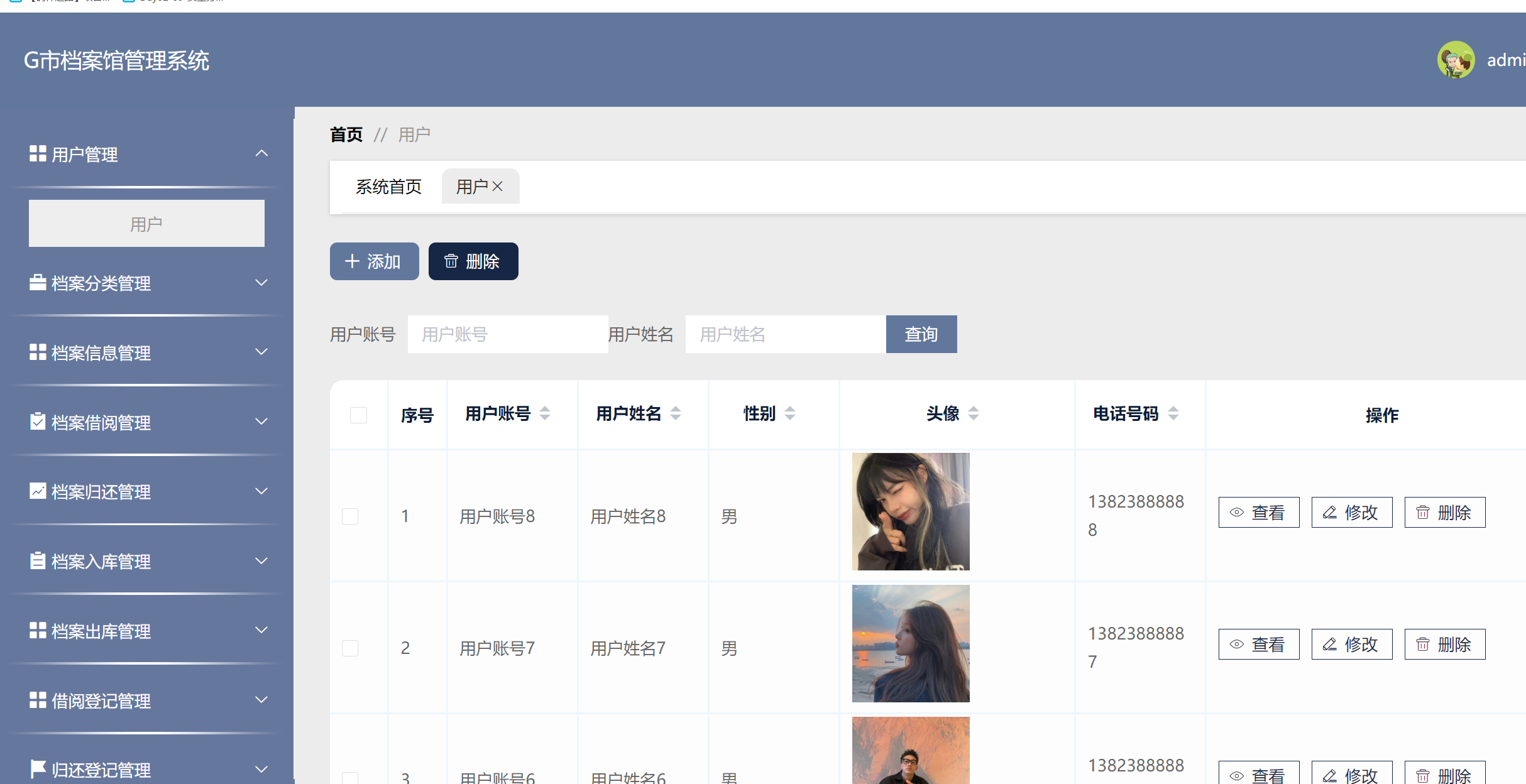Click the 用户姓名 search input field
This screenshot has width=1526, height=784.
[x=785, y=334]
